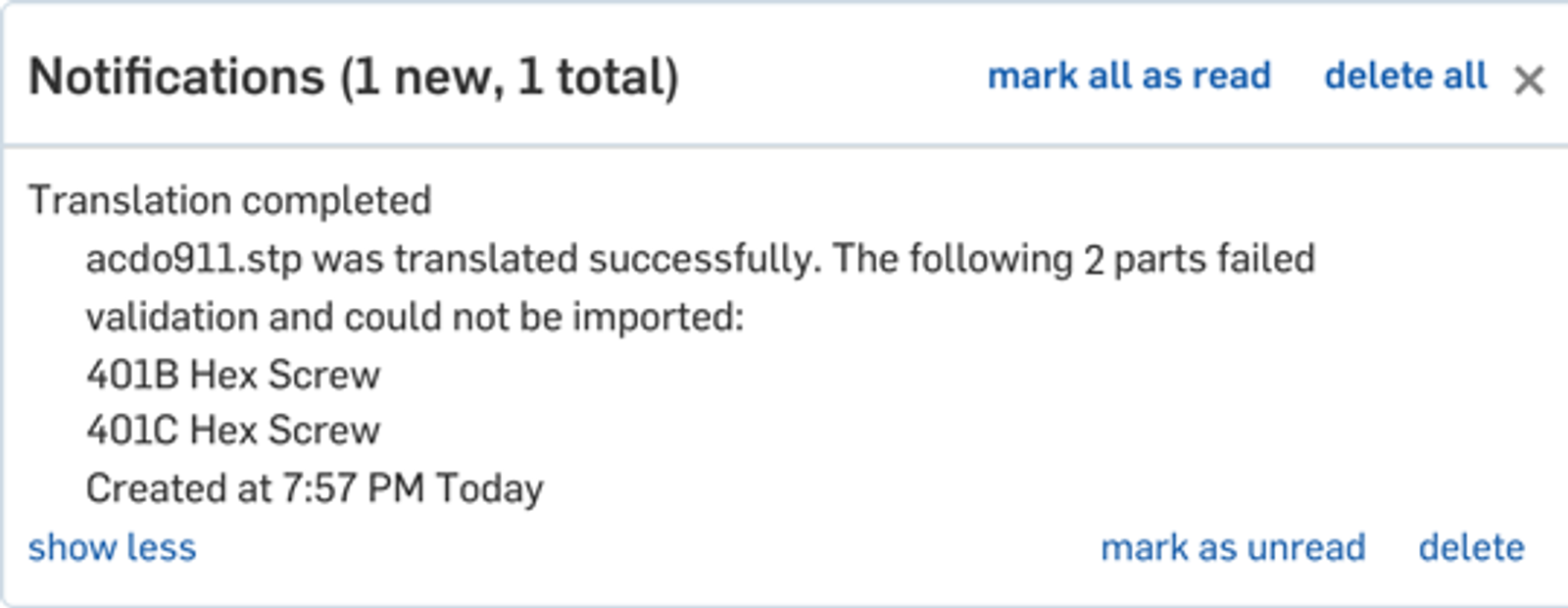Delete the Translation completed notification
The height and width of the screenshot is (608, 1568).
(1471, 547)
